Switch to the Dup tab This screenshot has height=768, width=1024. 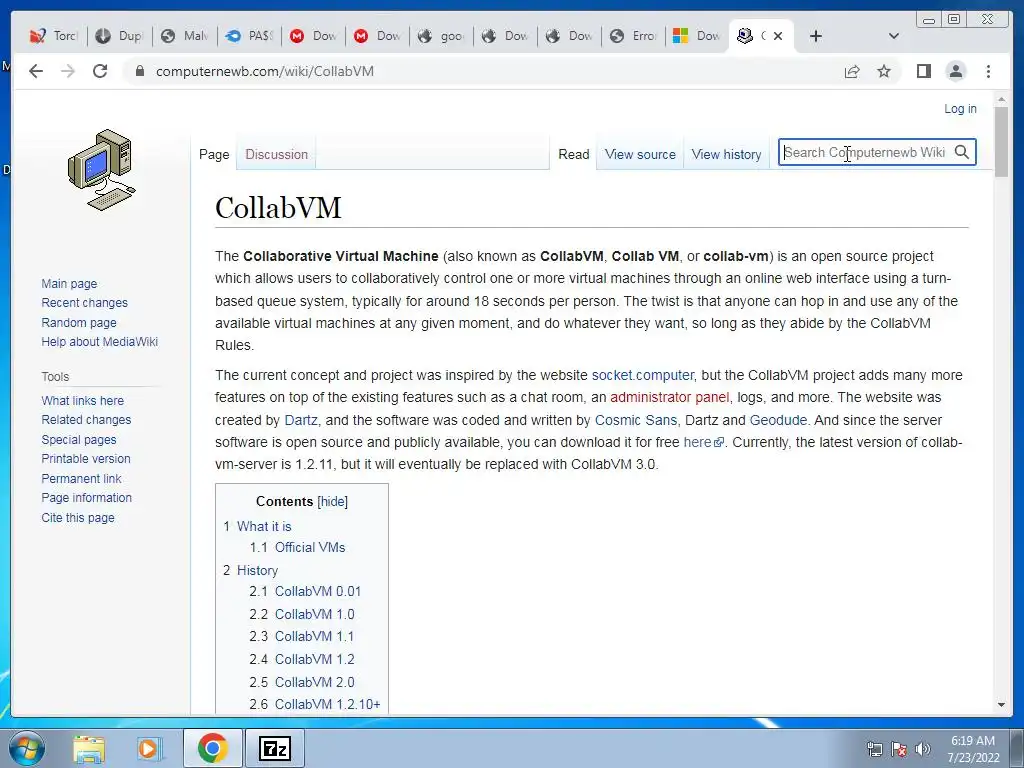tap(119, 36)
